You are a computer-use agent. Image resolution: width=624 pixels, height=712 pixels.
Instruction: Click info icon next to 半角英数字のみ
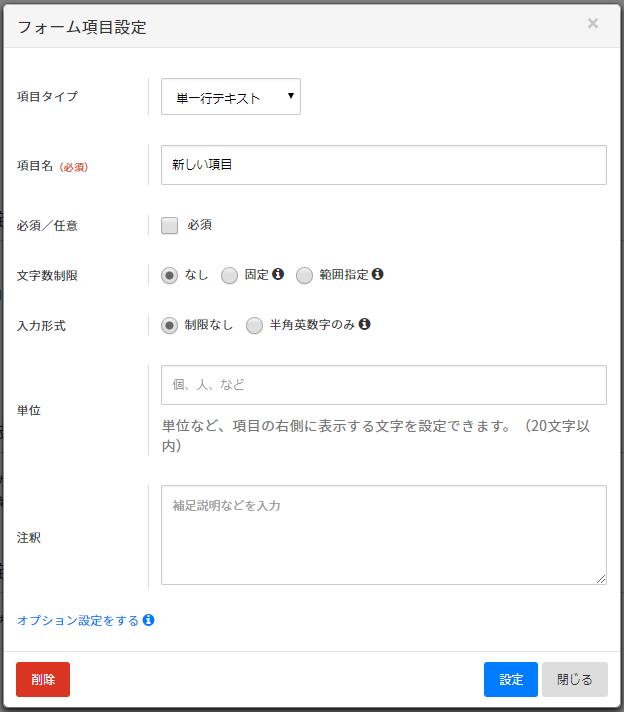365,324
